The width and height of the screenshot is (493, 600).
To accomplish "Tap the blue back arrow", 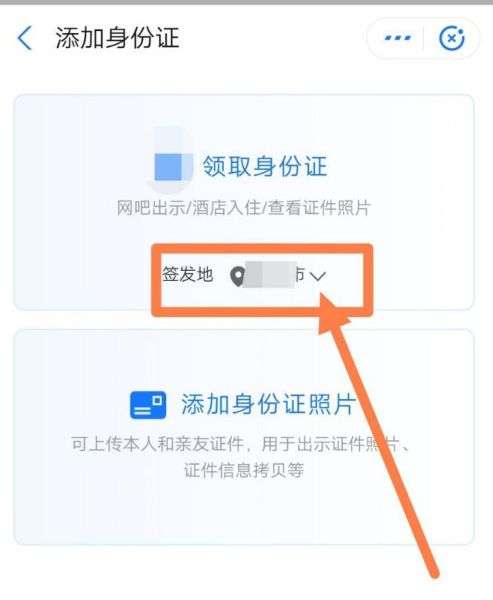I will tap(25, 38).
